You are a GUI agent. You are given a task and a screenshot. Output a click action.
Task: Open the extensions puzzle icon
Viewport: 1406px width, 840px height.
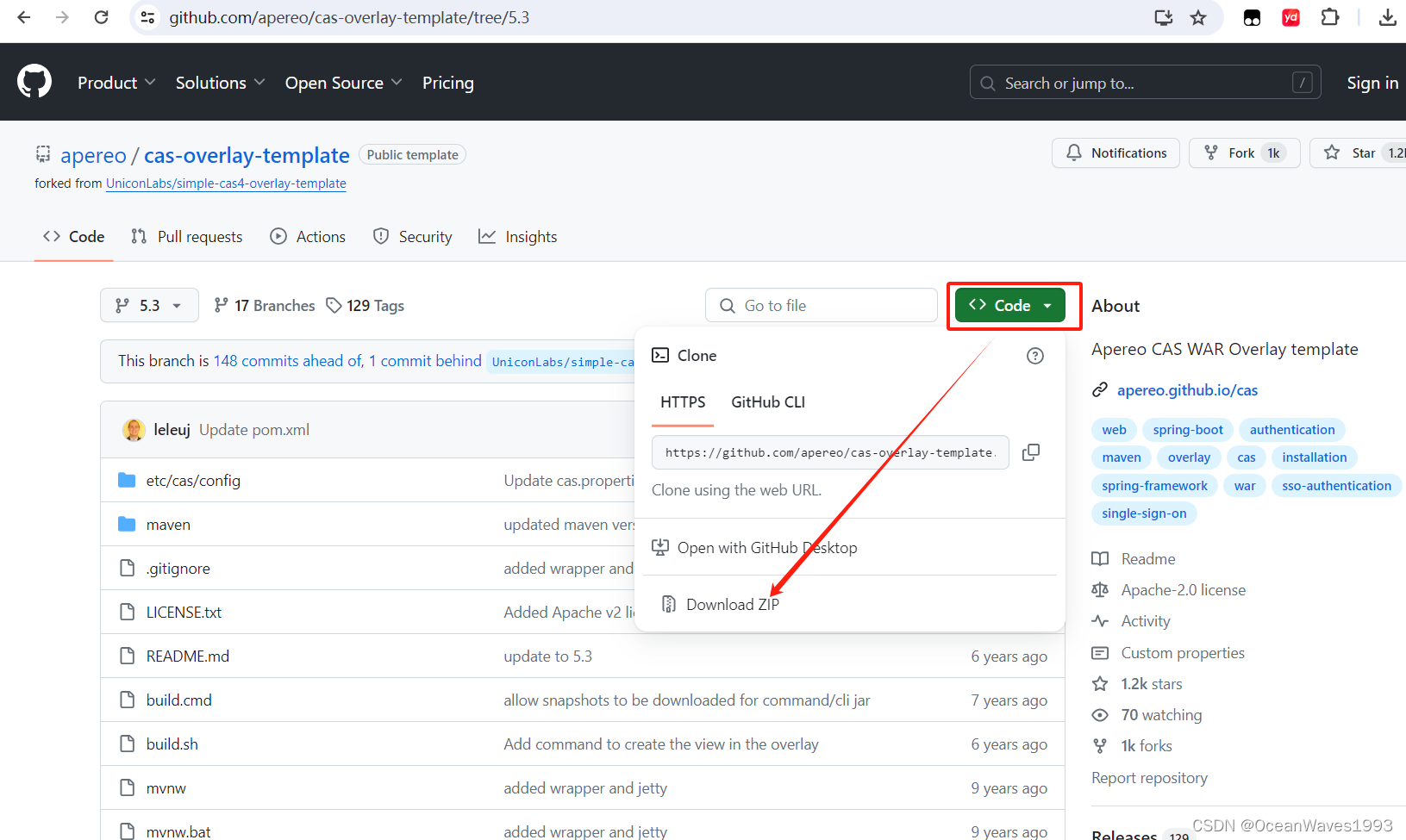[1330, 17]
